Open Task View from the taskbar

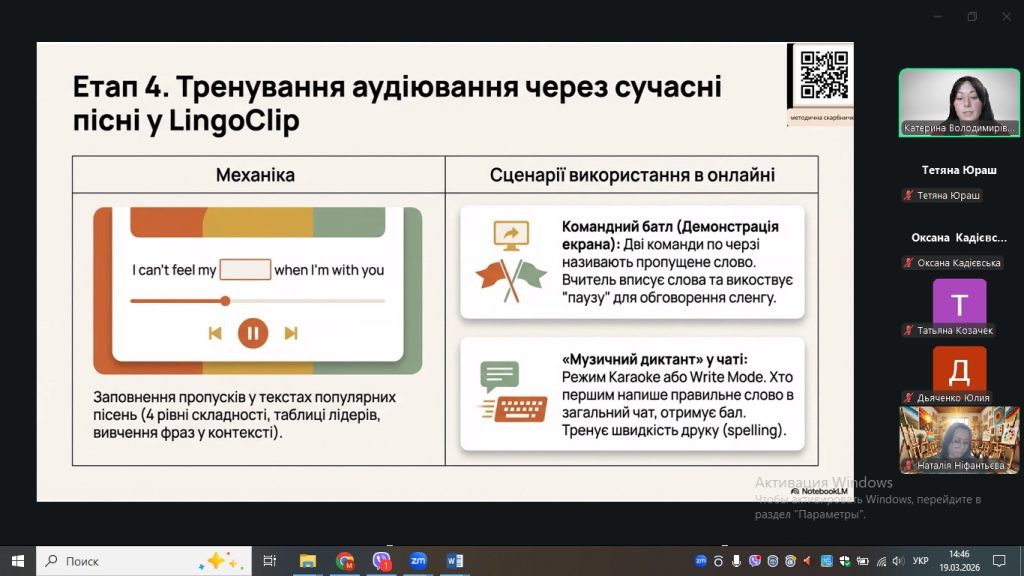point(269,561)
